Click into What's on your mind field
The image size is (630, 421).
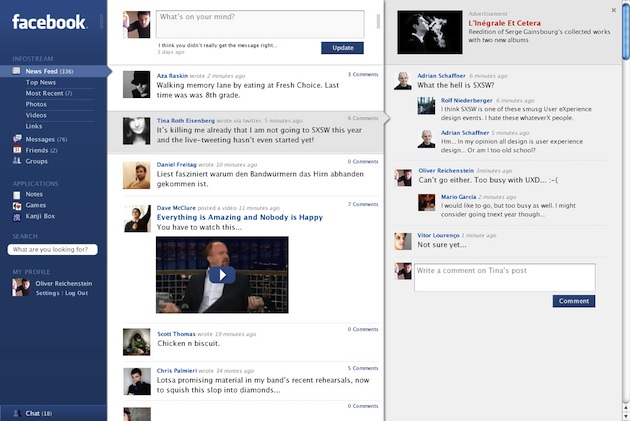(260, 24)
